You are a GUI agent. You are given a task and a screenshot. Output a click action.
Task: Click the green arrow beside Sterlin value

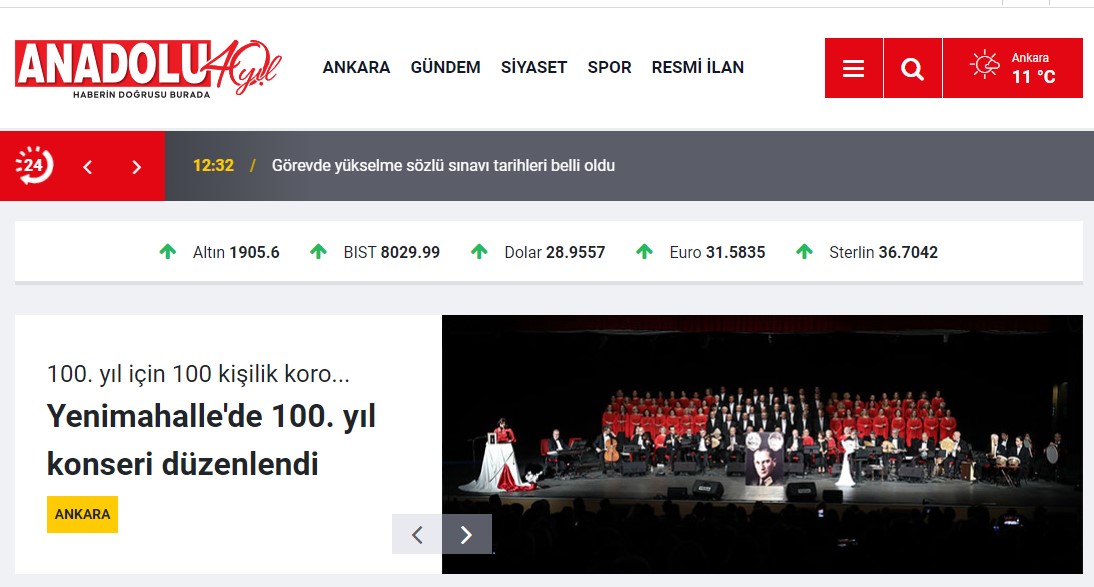point(805,251)
